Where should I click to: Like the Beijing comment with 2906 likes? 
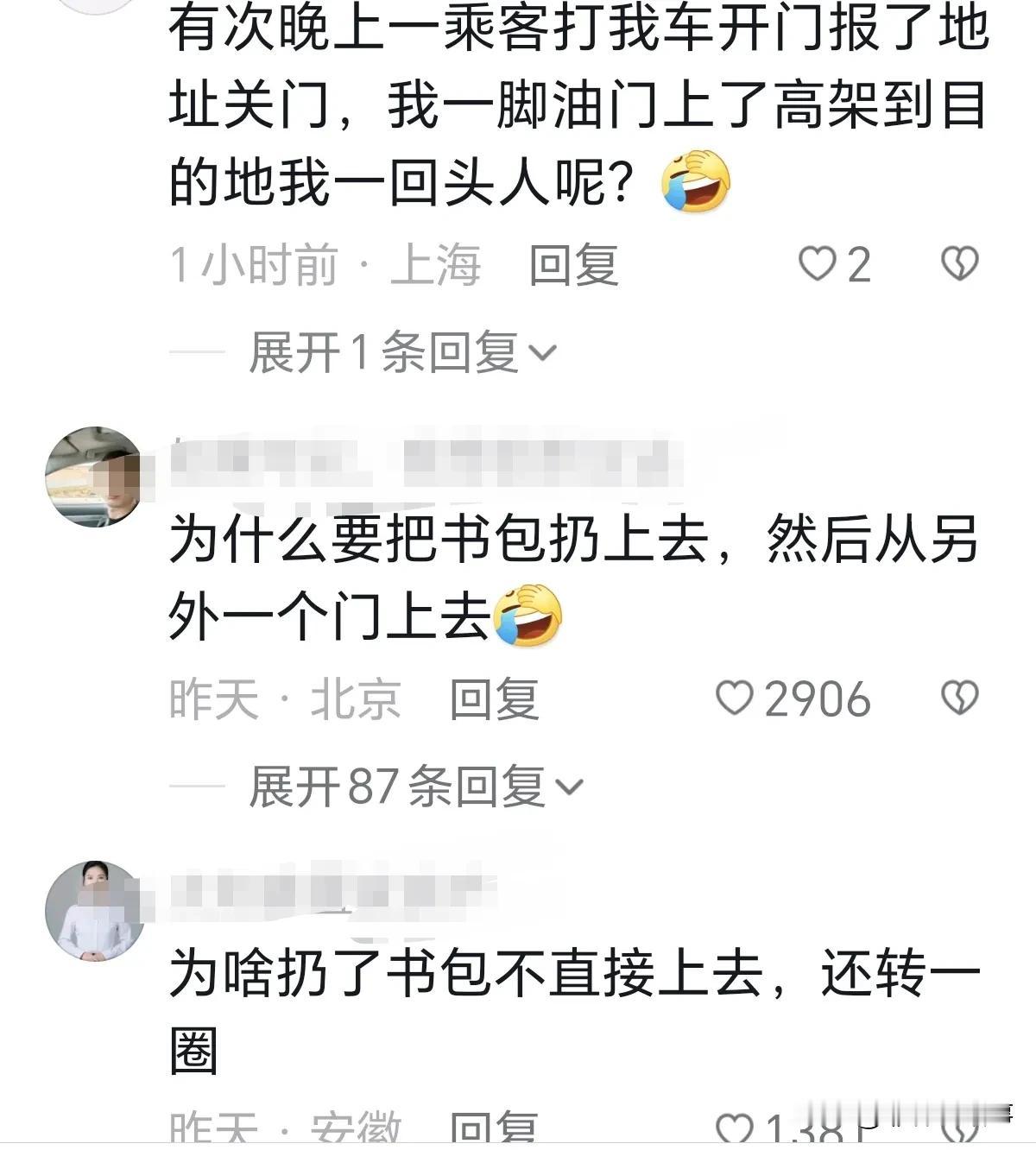coord(735,698)
